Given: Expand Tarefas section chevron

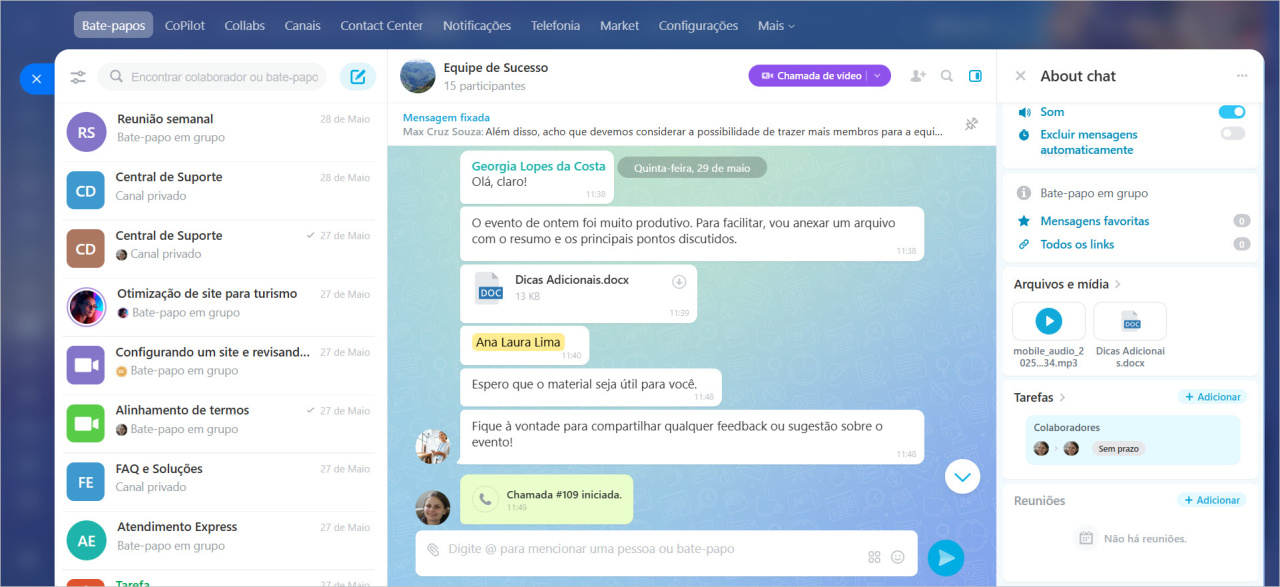Looking at the screenshot, I should [x=1063, y=397].
